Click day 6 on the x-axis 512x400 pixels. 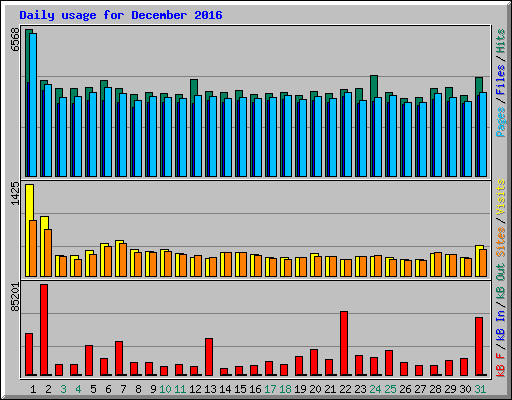[x=108, y=389]
